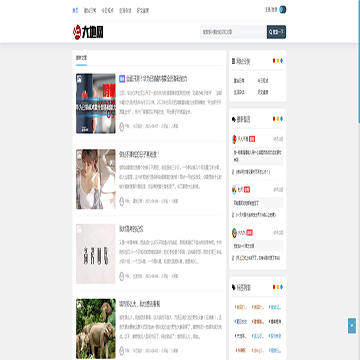The image size is (360, 360).
Task: Click the login/register link at top right
Action: 271,10
